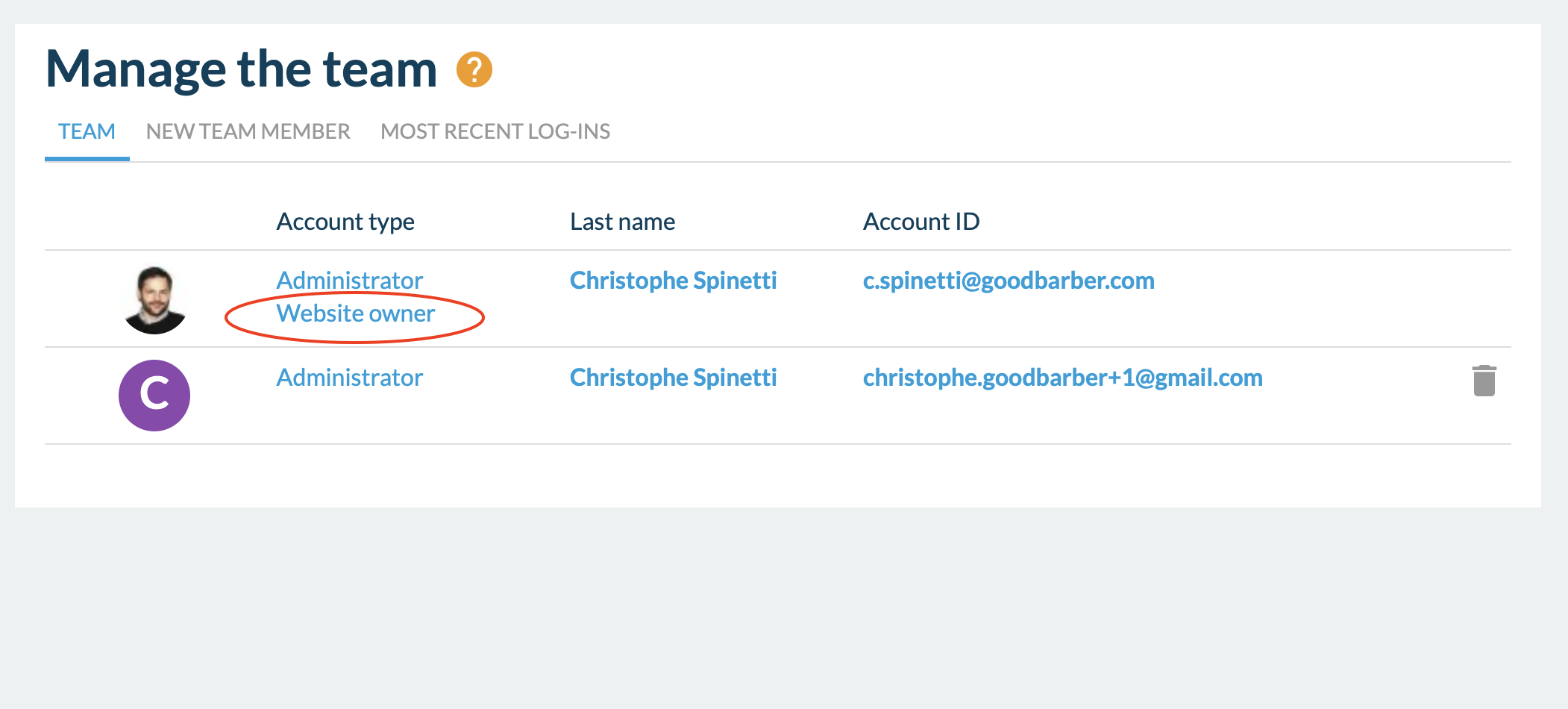Click the website owner's profile photo
The width and height of the screenshot is (1568, 709).
pos(154,299)
